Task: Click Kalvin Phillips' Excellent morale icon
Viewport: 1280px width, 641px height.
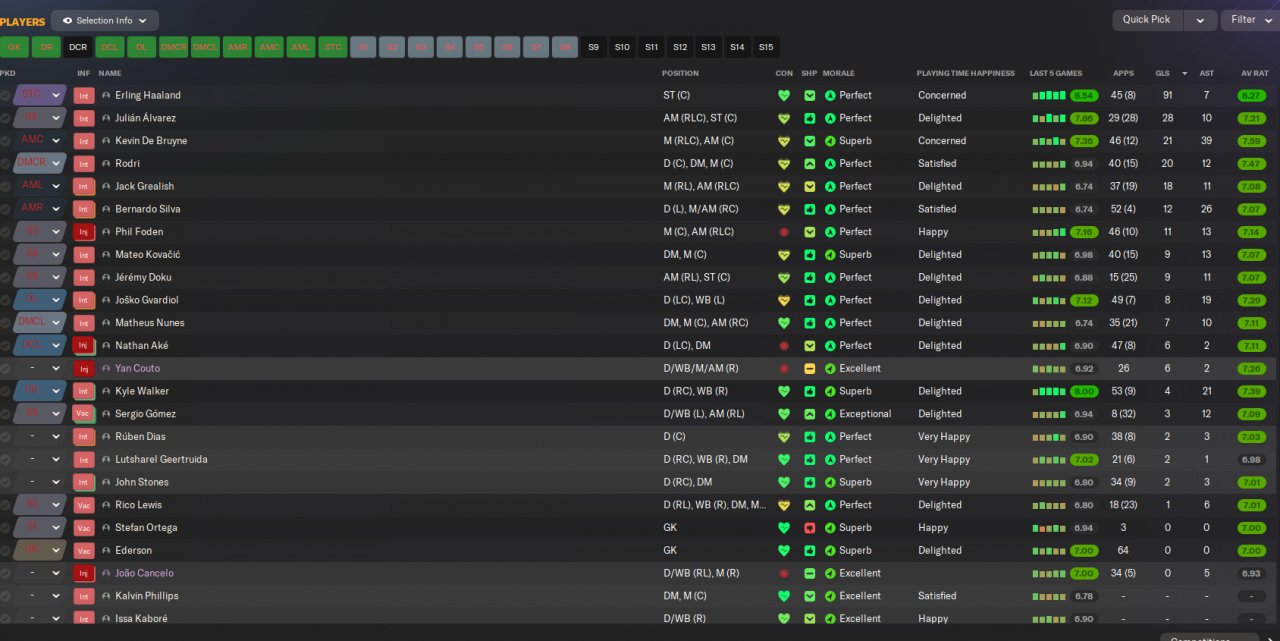Action: pyautogui.click(x=830, y=596)
